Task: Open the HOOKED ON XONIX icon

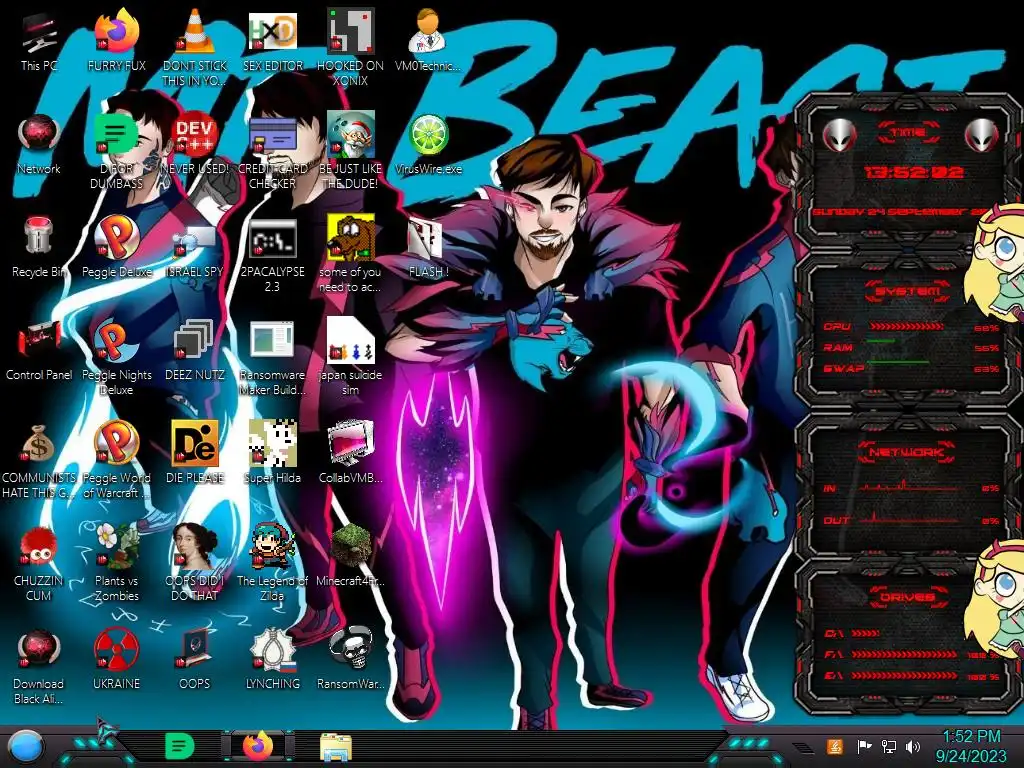Action: [x=351, y=31]
